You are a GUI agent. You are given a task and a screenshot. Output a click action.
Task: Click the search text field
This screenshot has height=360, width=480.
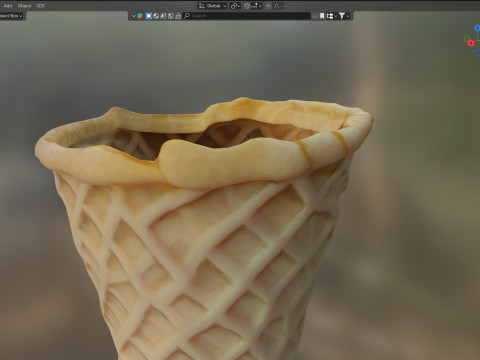point(247,16)
